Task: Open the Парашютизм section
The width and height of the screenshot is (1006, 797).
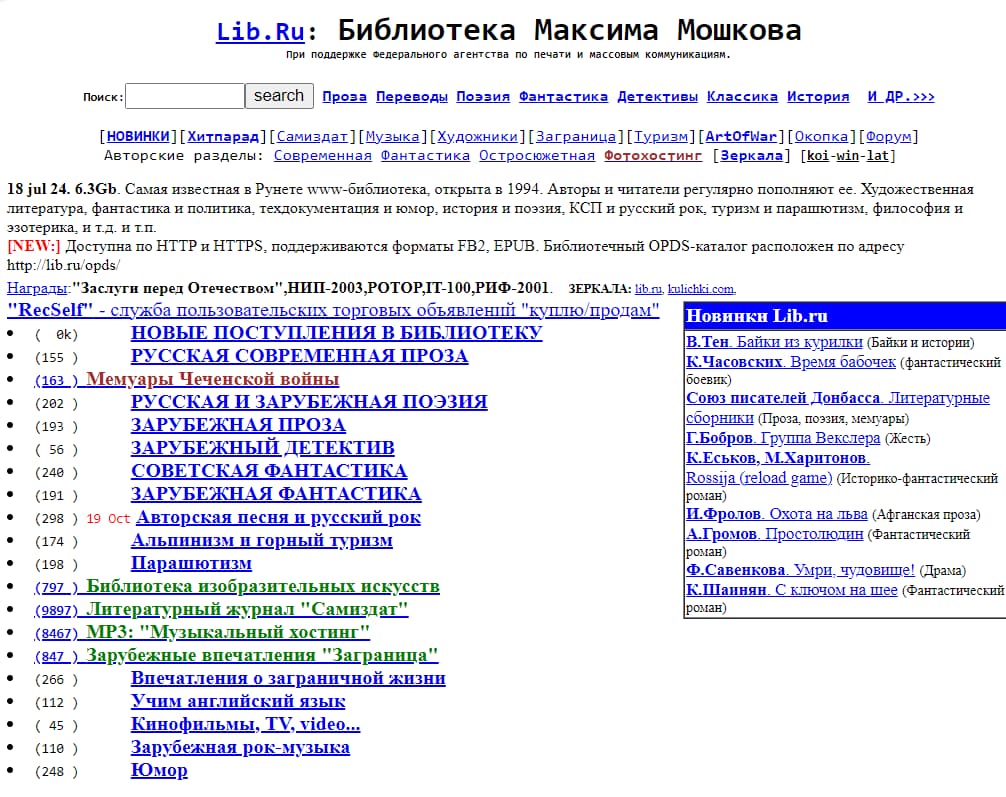Action: point(191,564)
